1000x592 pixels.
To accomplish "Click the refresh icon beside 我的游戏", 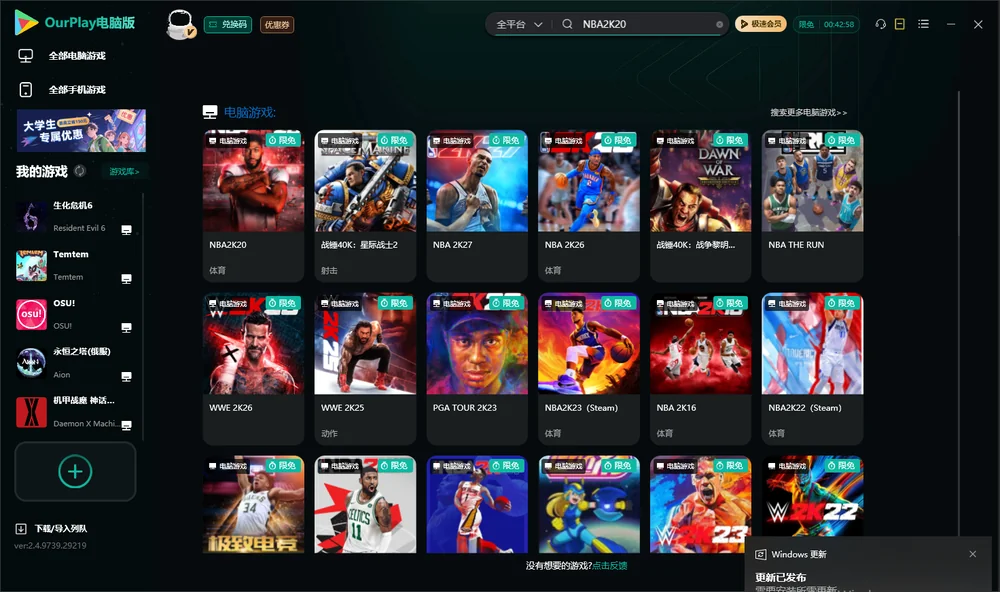I will [x=80, y=171].
